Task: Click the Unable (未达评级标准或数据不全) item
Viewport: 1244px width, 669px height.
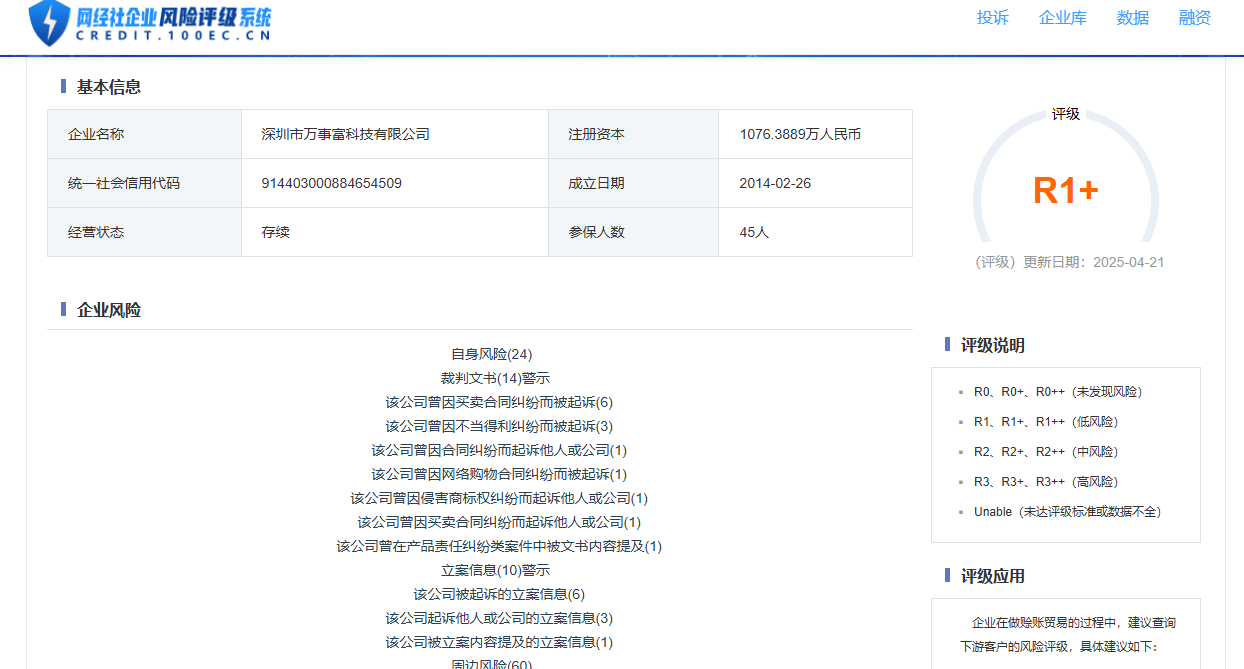Action: 1068,512
